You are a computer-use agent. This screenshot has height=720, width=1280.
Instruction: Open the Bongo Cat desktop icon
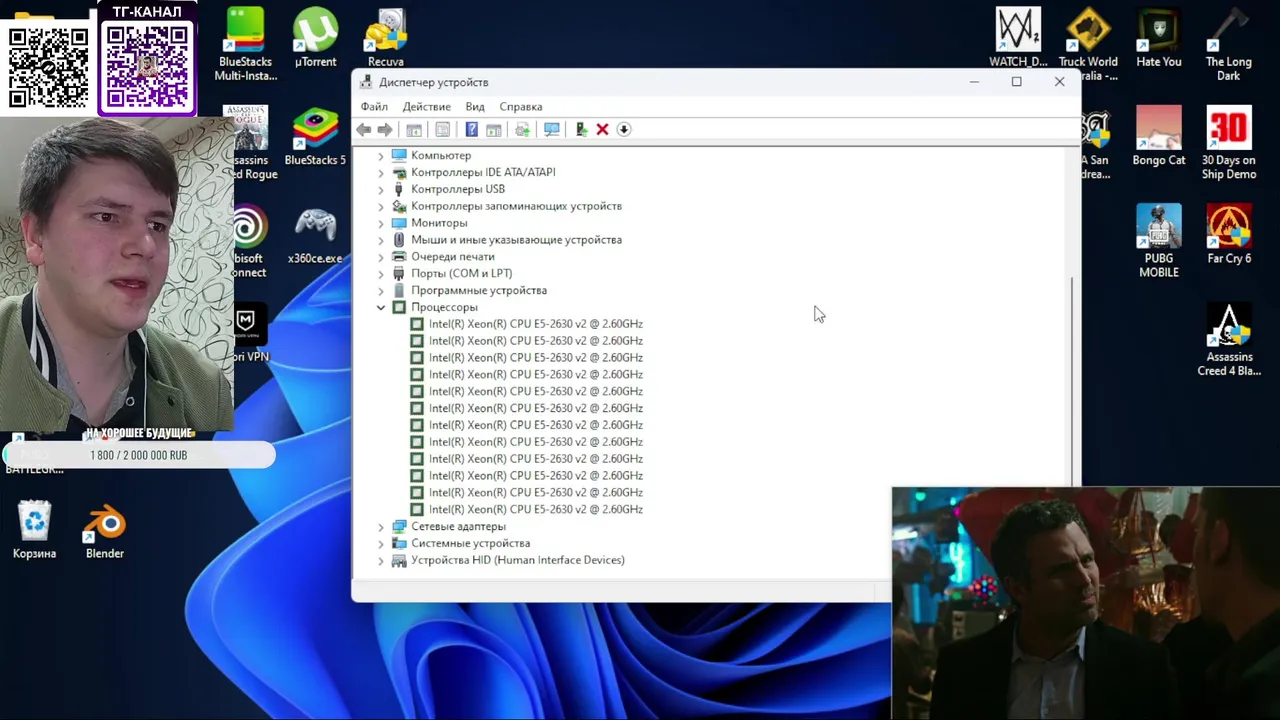1159,137
